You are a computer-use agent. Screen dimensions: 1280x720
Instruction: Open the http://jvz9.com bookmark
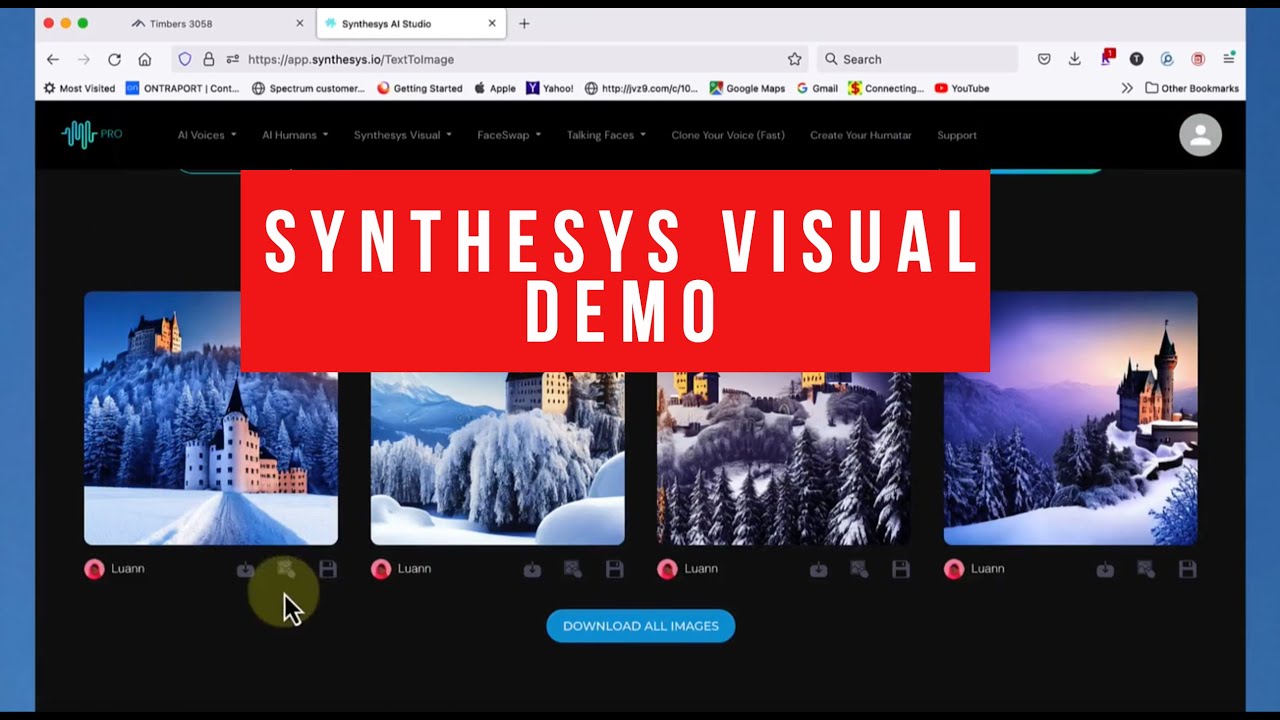click(x=641, y=88)
